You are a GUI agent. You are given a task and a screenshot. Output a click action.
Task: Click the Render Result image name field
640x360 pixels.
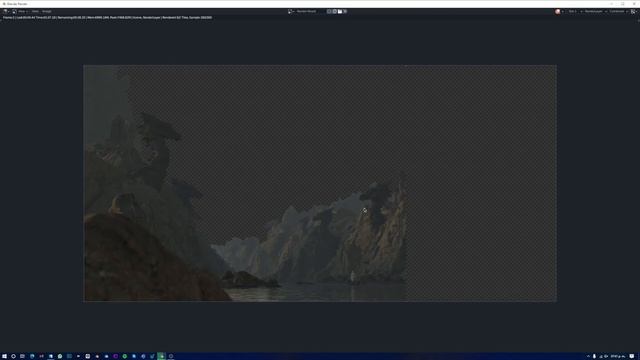[307, 11]
